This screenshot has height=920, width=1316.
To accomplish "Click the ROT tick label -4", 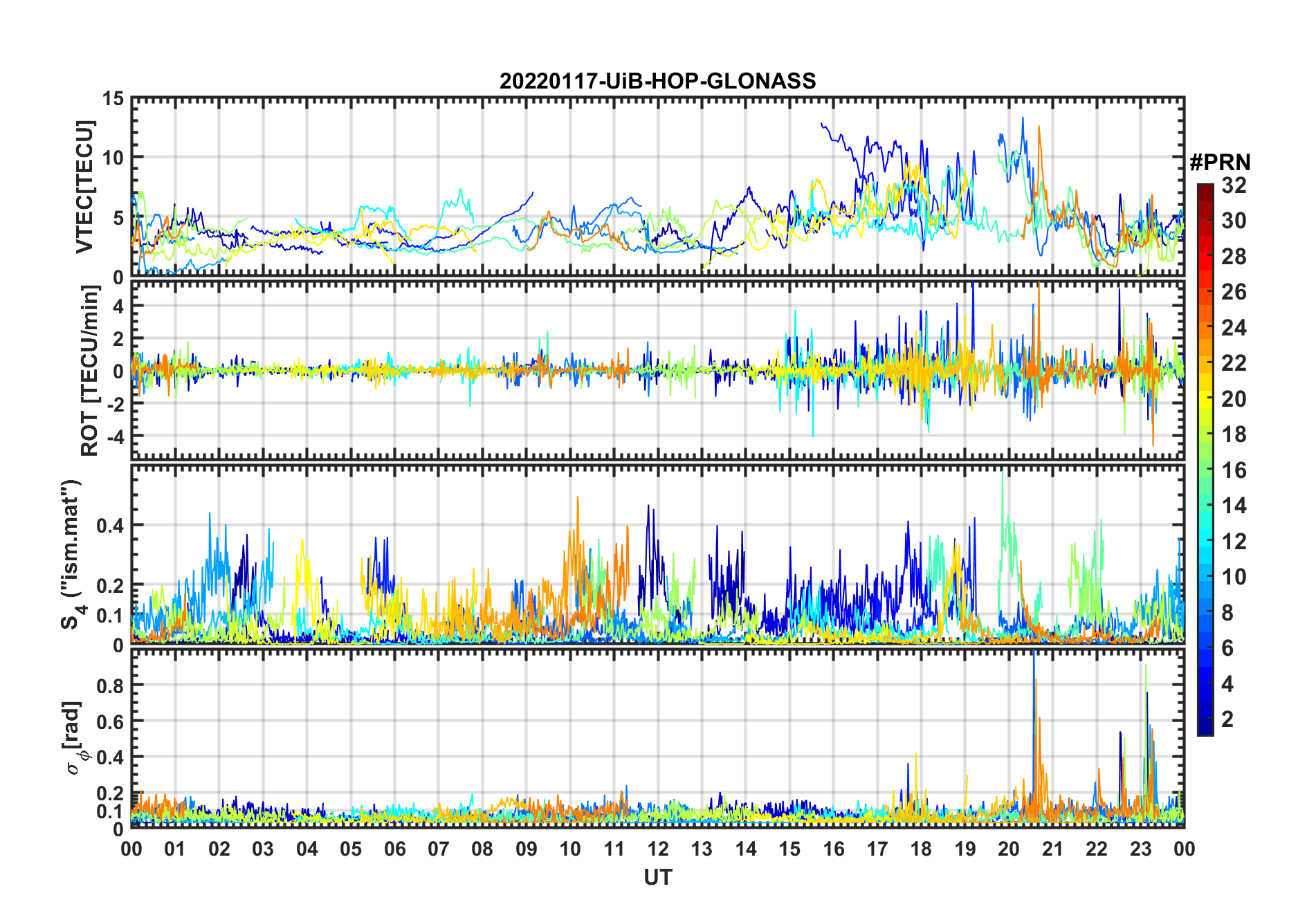I will (x=115, y=437).
